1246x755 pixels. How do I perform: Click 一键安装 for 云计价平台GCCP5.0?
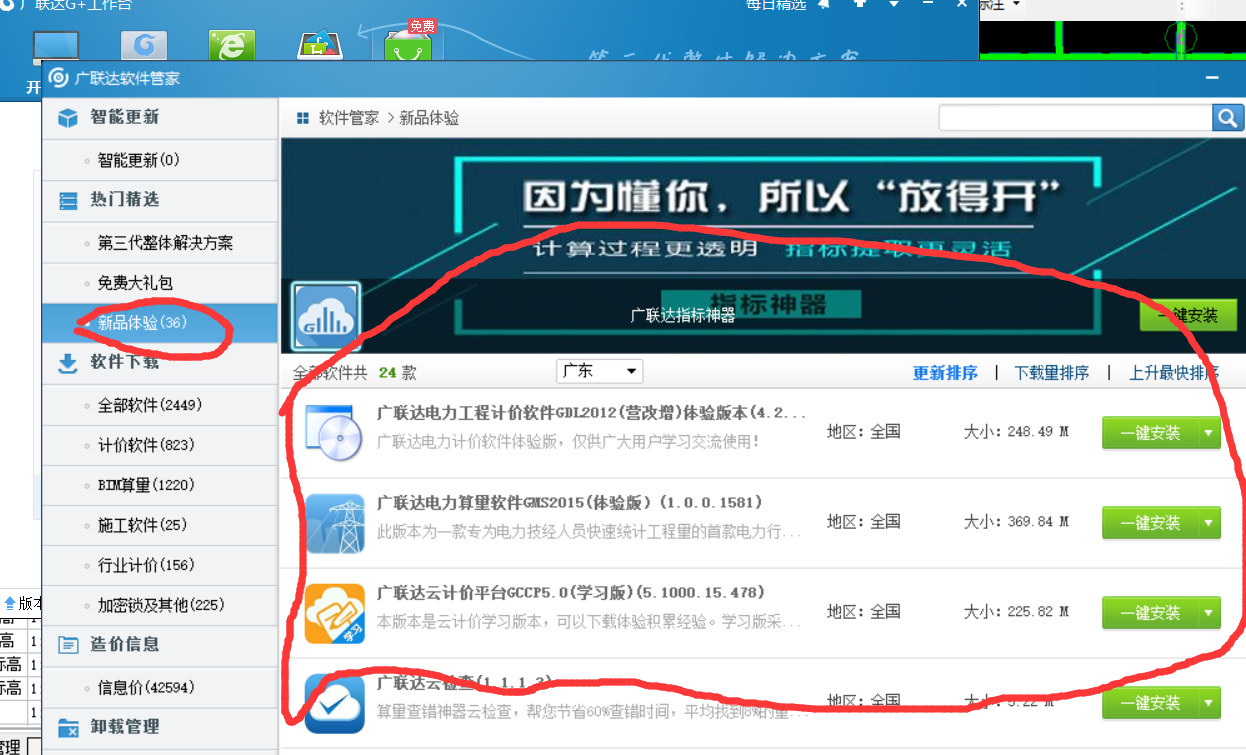tap(1150, 613)
